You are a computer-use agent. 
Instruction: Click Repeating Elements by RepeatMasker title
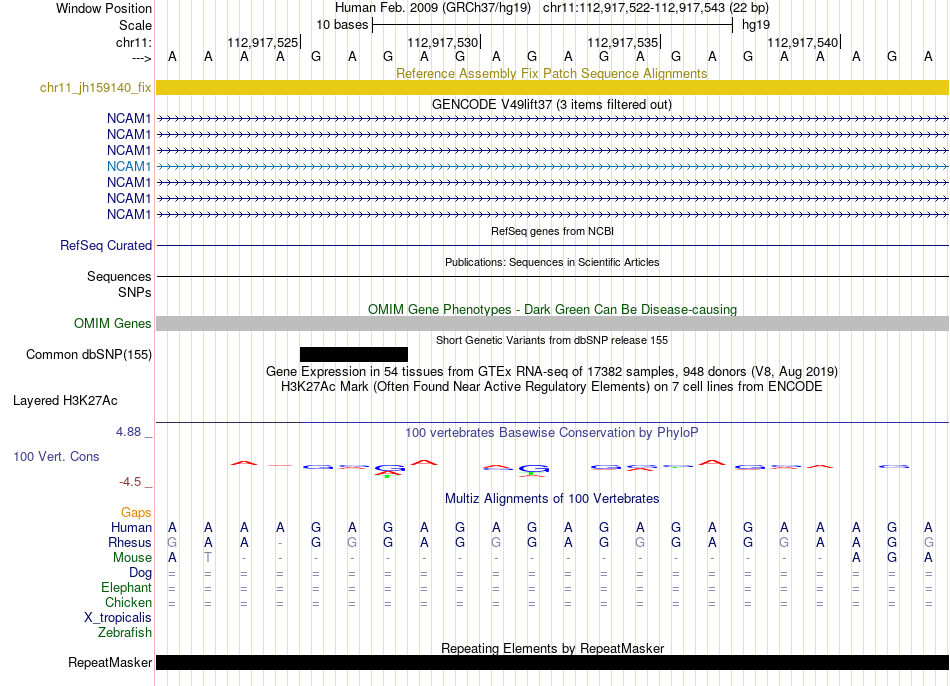(x=553, y=648)
